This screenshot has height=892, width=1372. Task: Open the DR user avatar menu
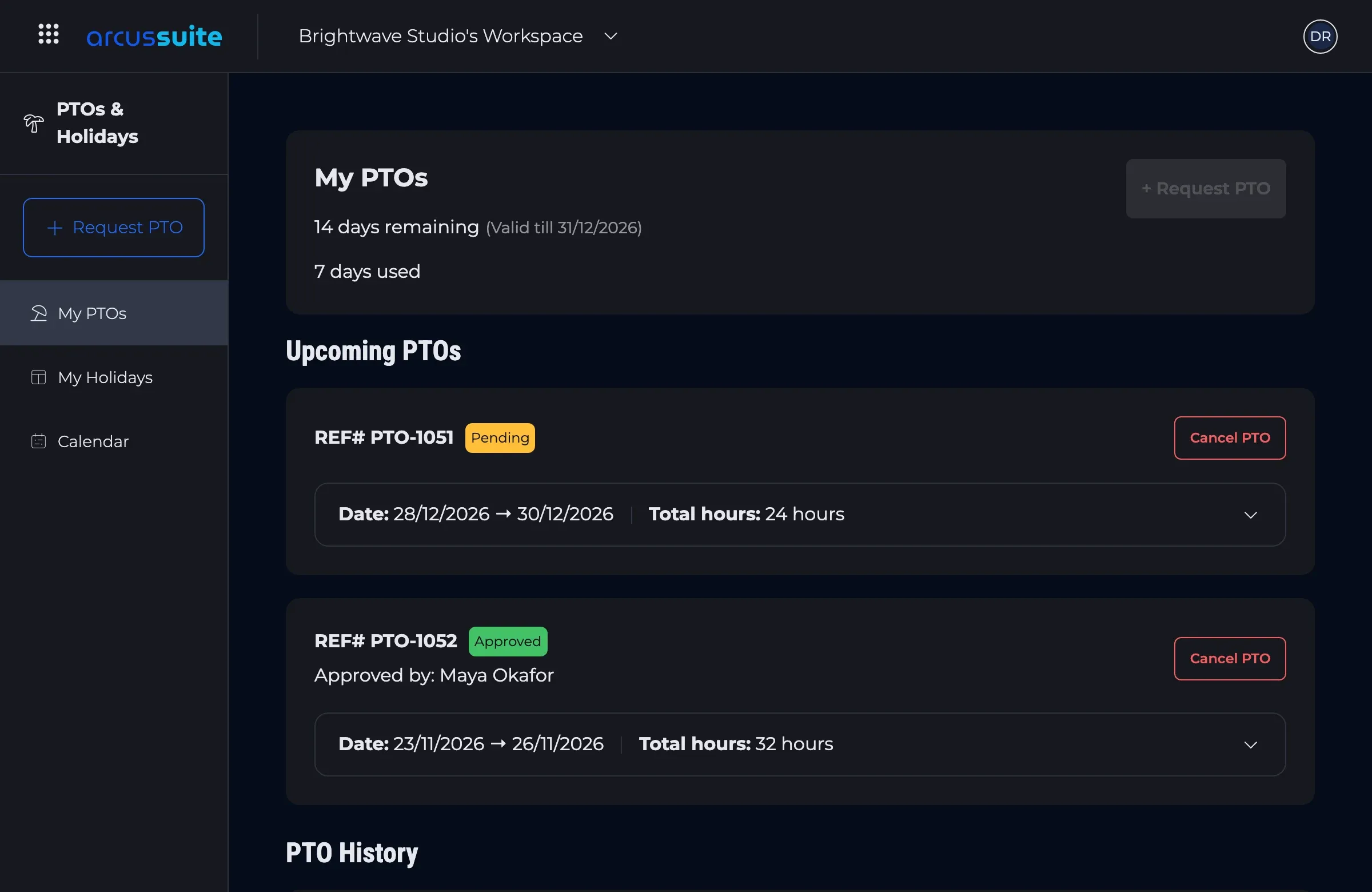[x=1320, y=37]
